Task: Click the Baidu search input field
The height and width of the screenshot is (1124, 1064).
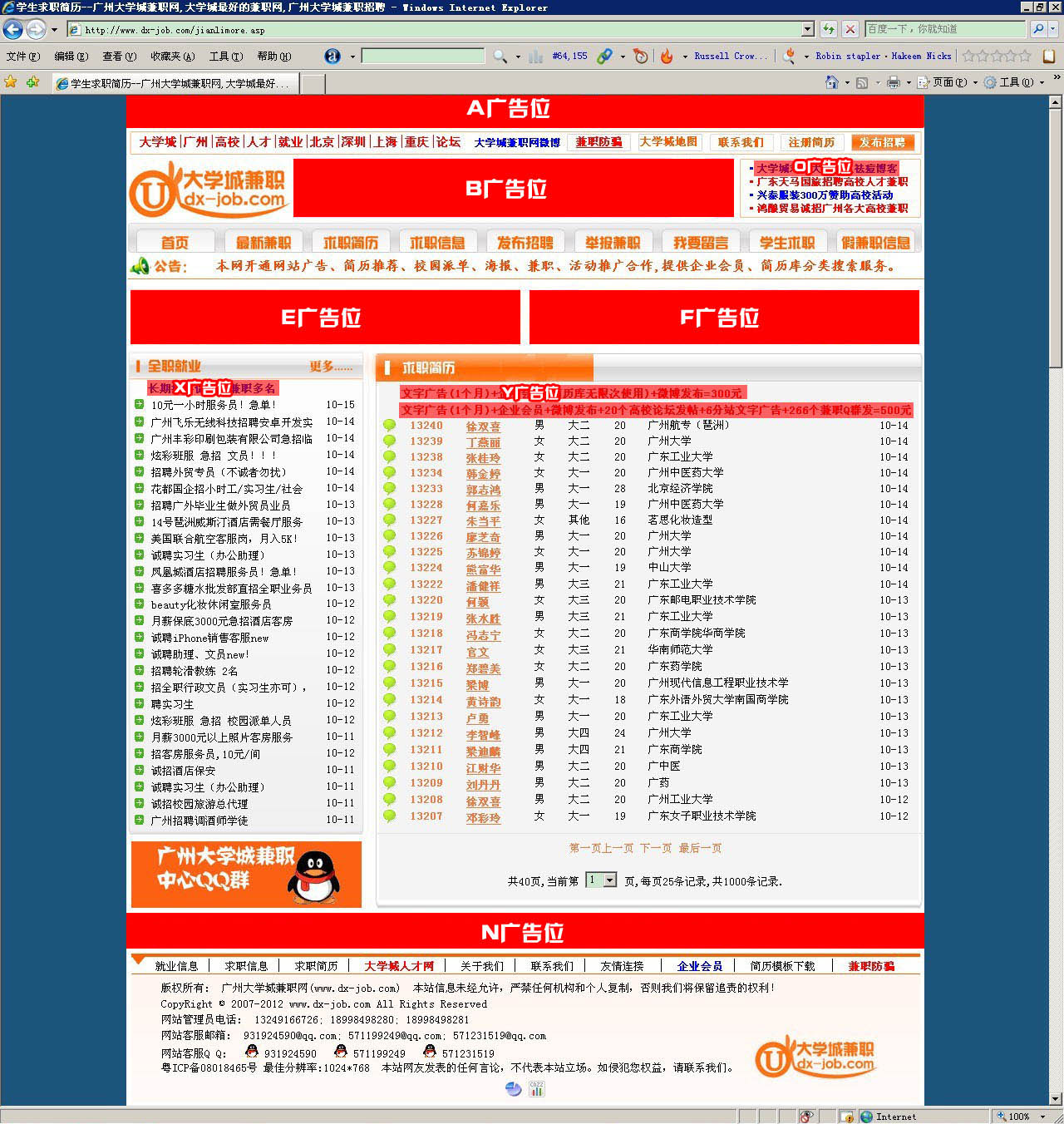Action: click(944, 29)
